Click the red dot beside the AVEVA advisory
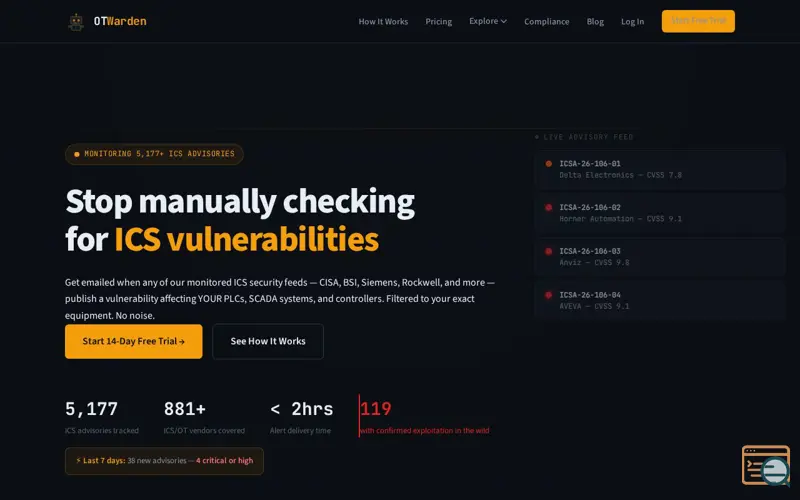This screenshot has width=800, height=500. (x=548, y=295)
